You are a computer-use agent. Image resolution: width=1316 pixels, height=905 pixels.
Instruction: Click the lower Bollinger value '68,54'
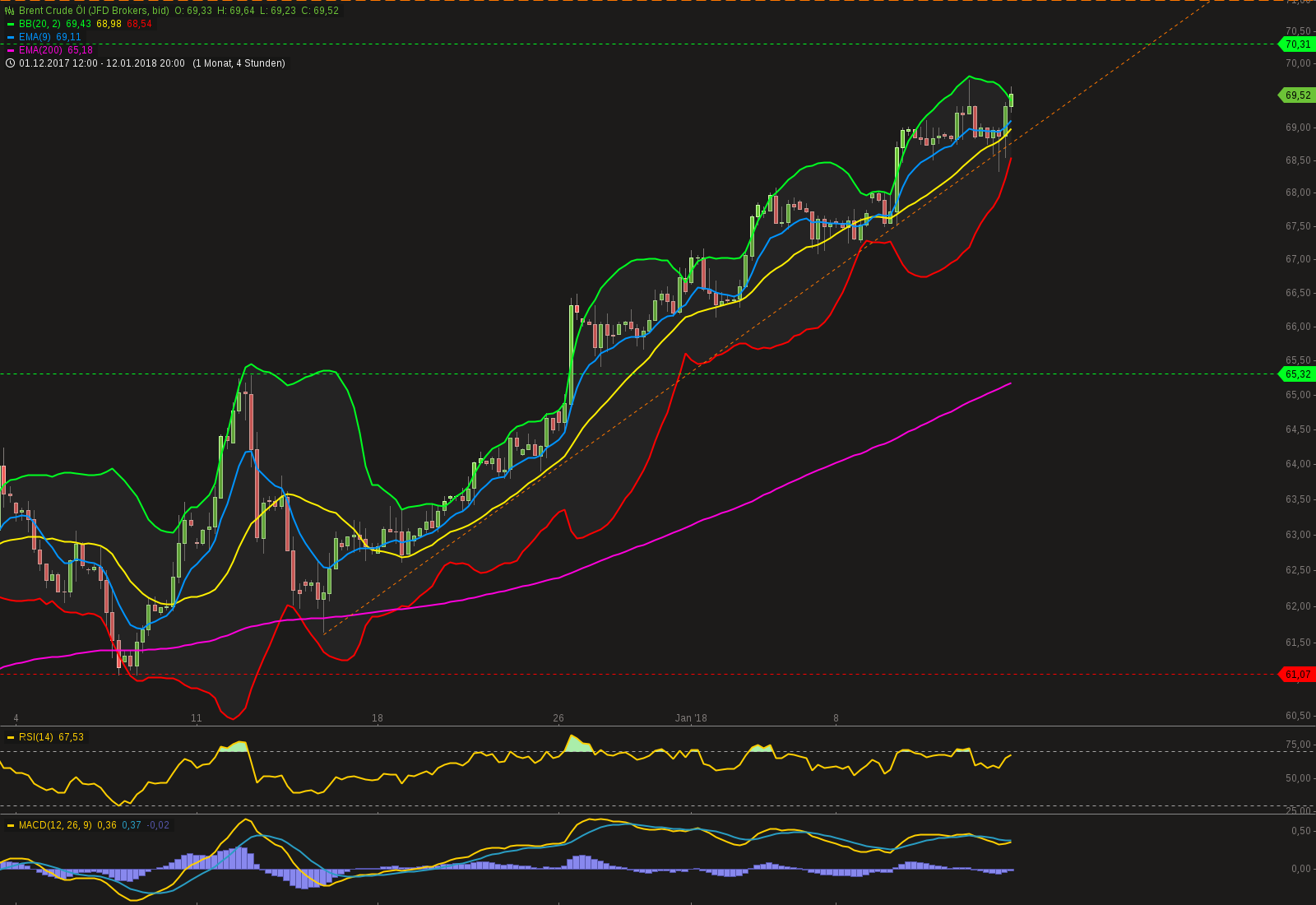(139, 24)
